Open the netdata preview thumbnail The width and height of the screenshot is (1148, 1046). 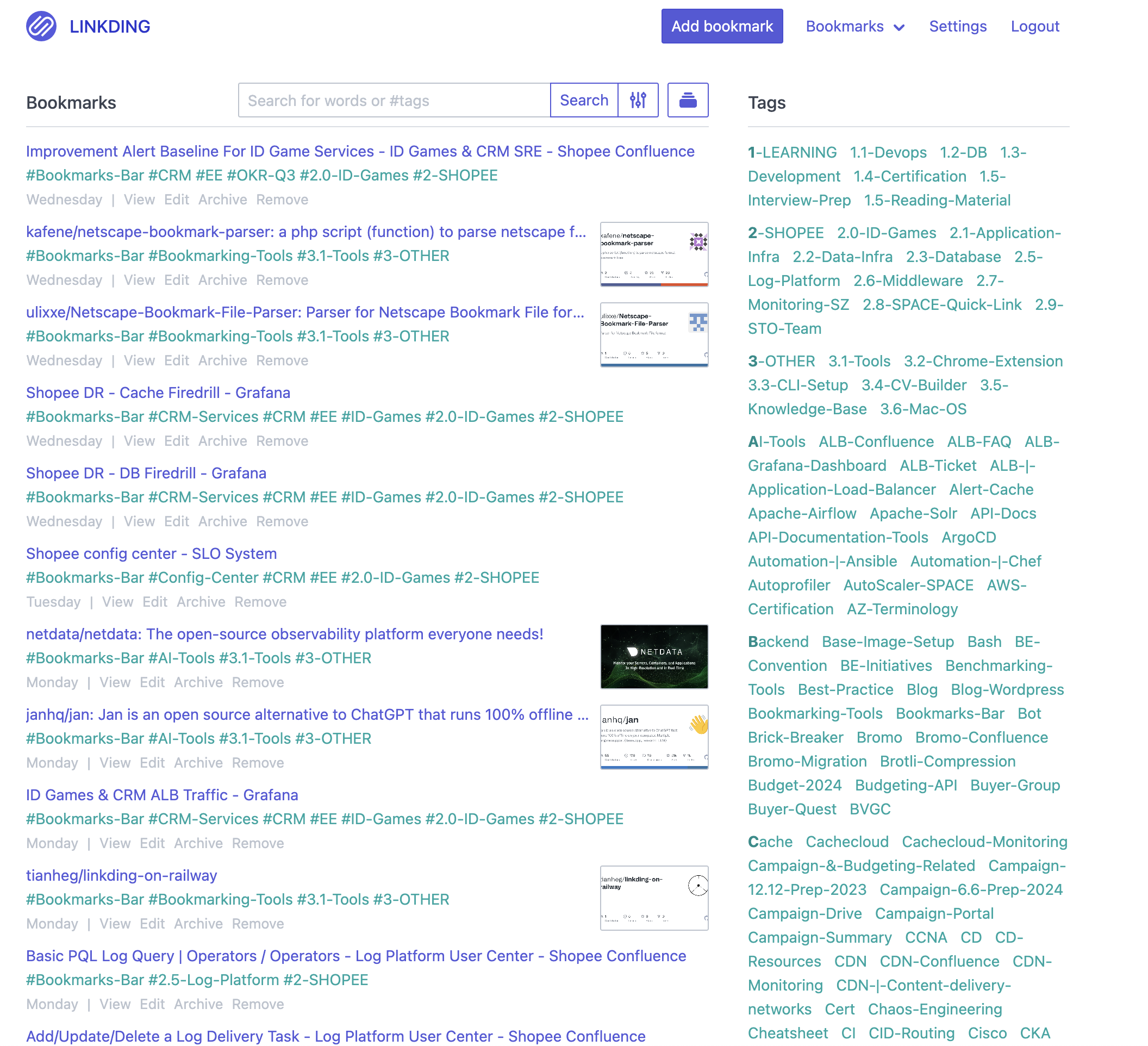coord(654,657)
